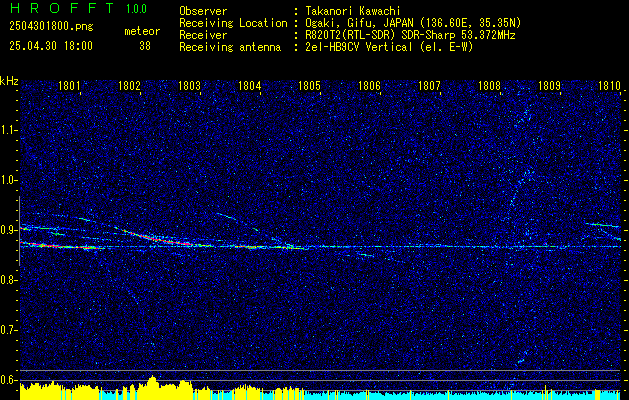629x400 pixels.
Task: Click frequency label 0.8
Action: point(8,280)
